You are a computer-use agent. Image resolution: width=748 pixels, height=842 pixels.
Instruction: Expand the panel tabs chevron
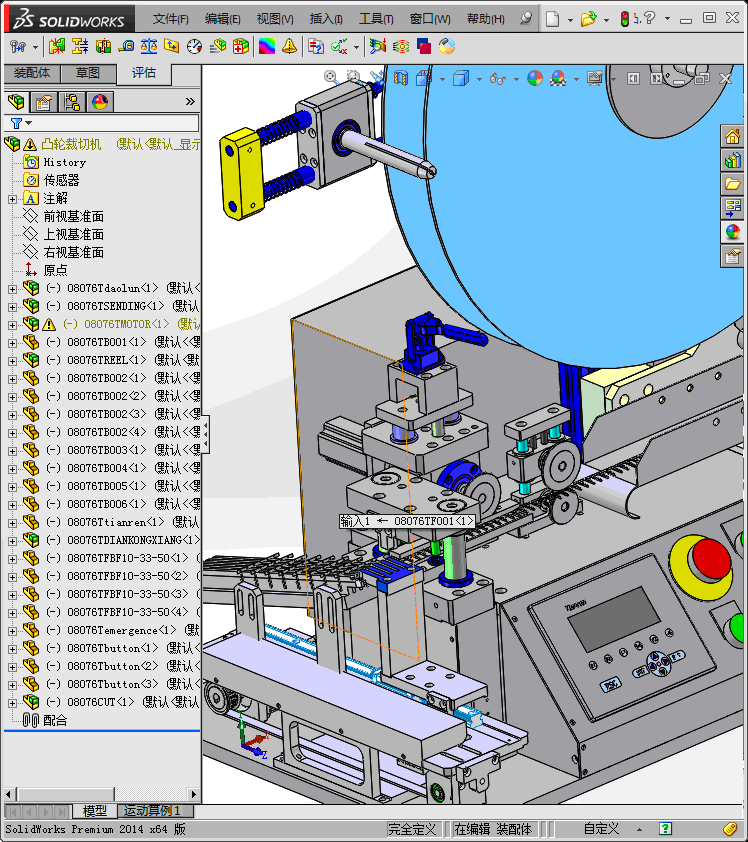(x=190, y=101)
